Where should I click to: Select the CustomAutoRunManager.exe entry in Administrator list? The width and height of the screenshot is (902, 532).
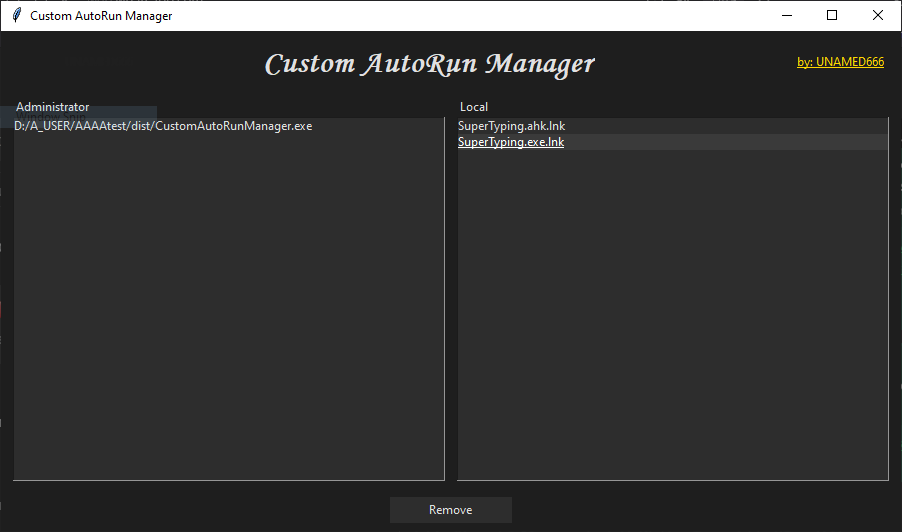click(x=163, y=126)
